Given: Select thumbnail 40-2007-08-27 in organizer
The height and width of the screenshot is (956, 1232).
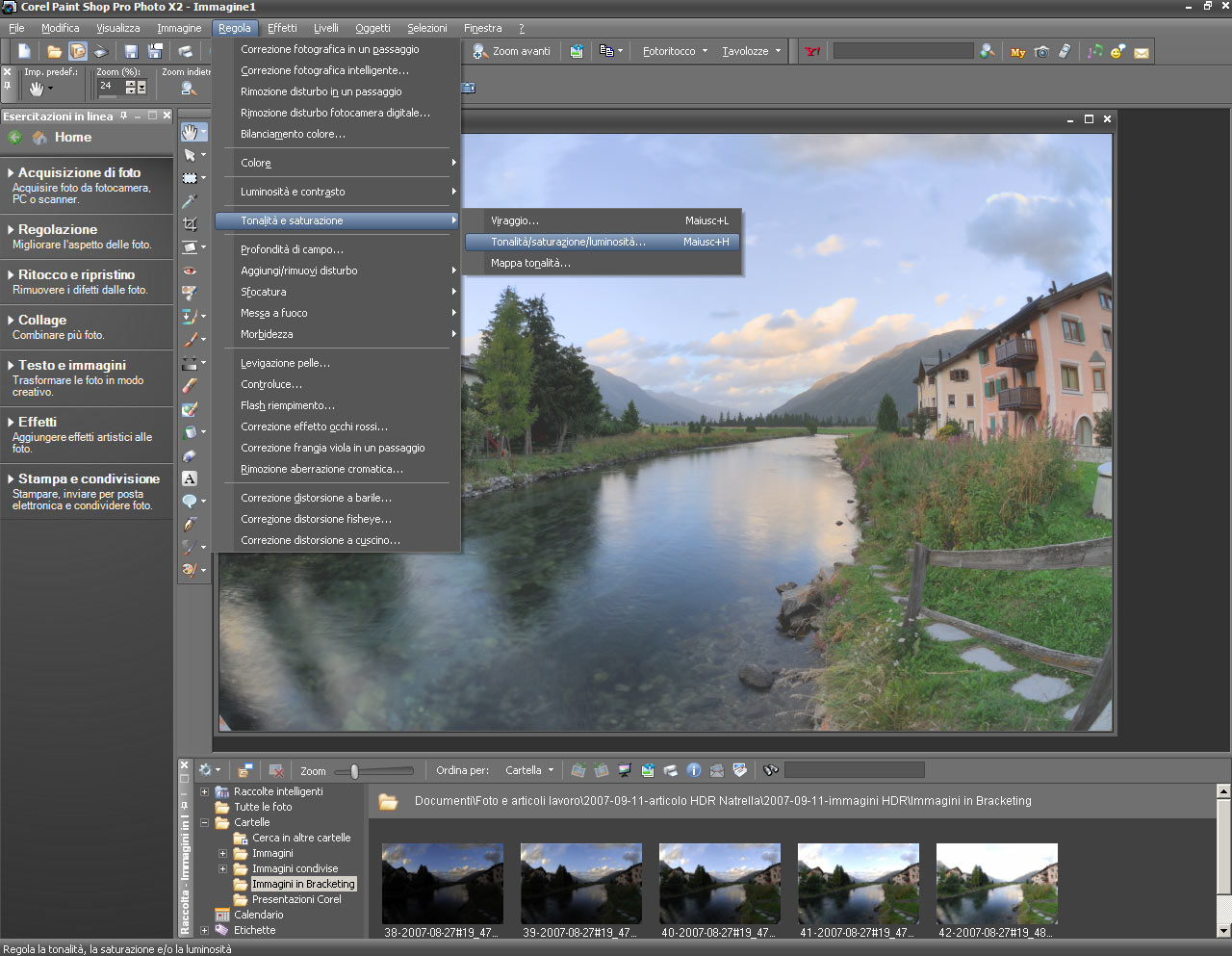Looking at the screenshot, I should pos(719,884).
